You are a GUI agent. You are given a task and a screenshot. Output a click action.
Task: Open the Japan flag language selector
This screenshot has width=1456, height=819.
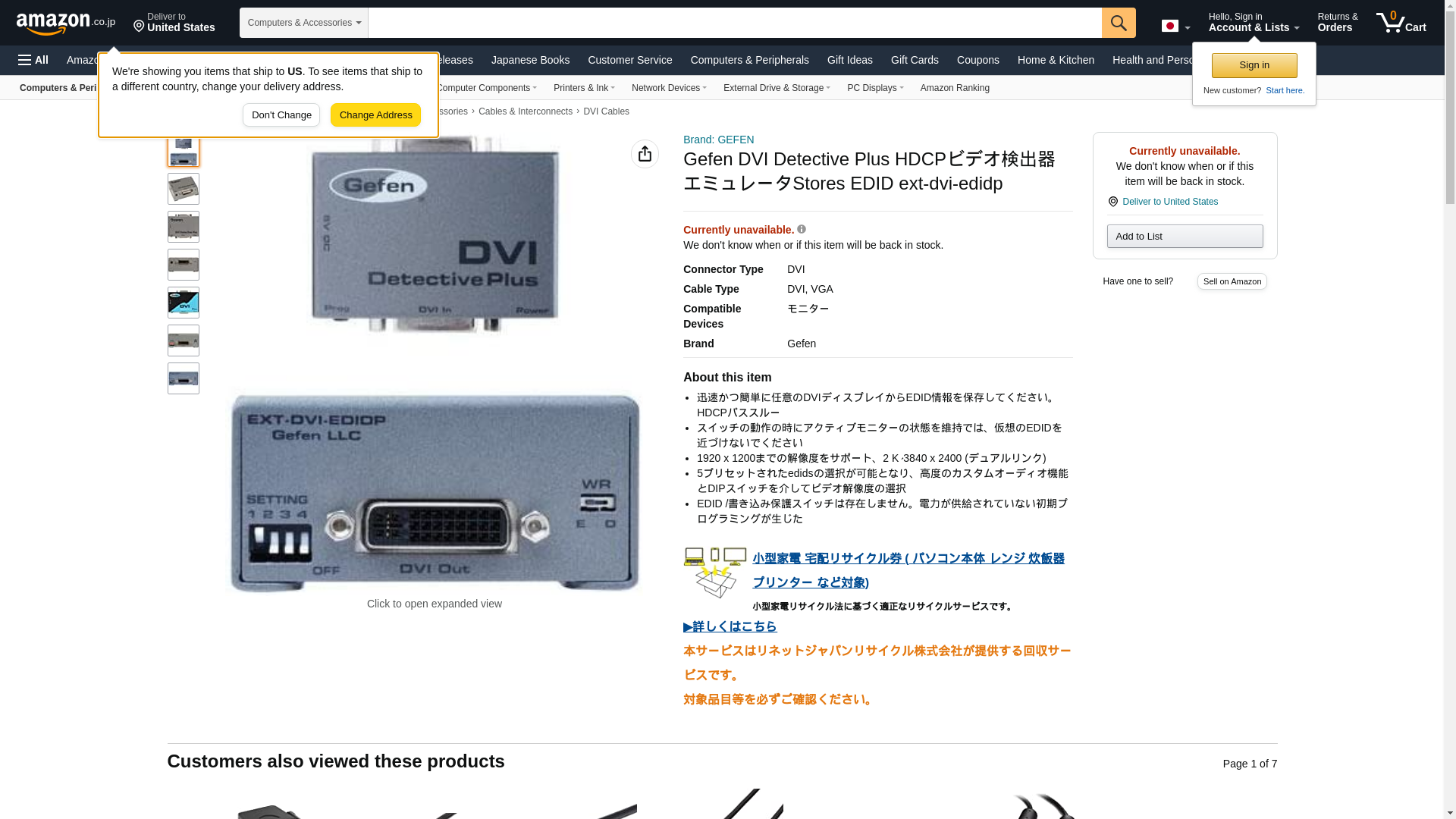(x=1175, y=27)
